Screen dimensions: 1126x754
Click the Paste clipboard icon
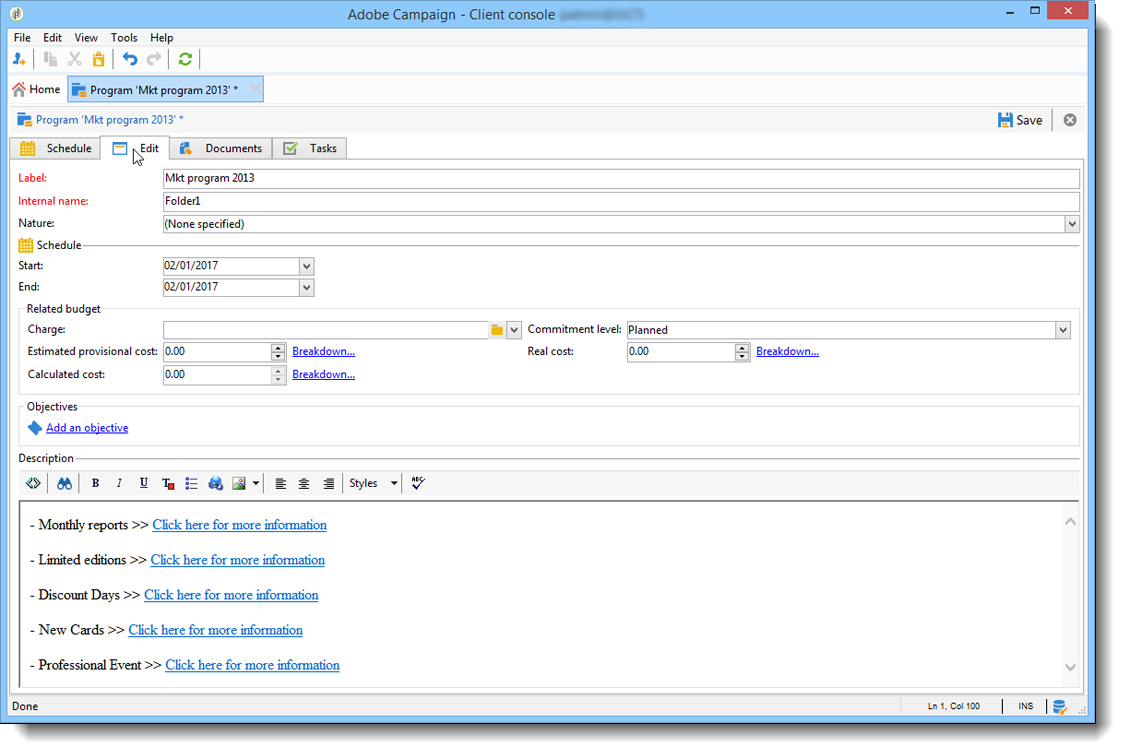tap(98, 60)
